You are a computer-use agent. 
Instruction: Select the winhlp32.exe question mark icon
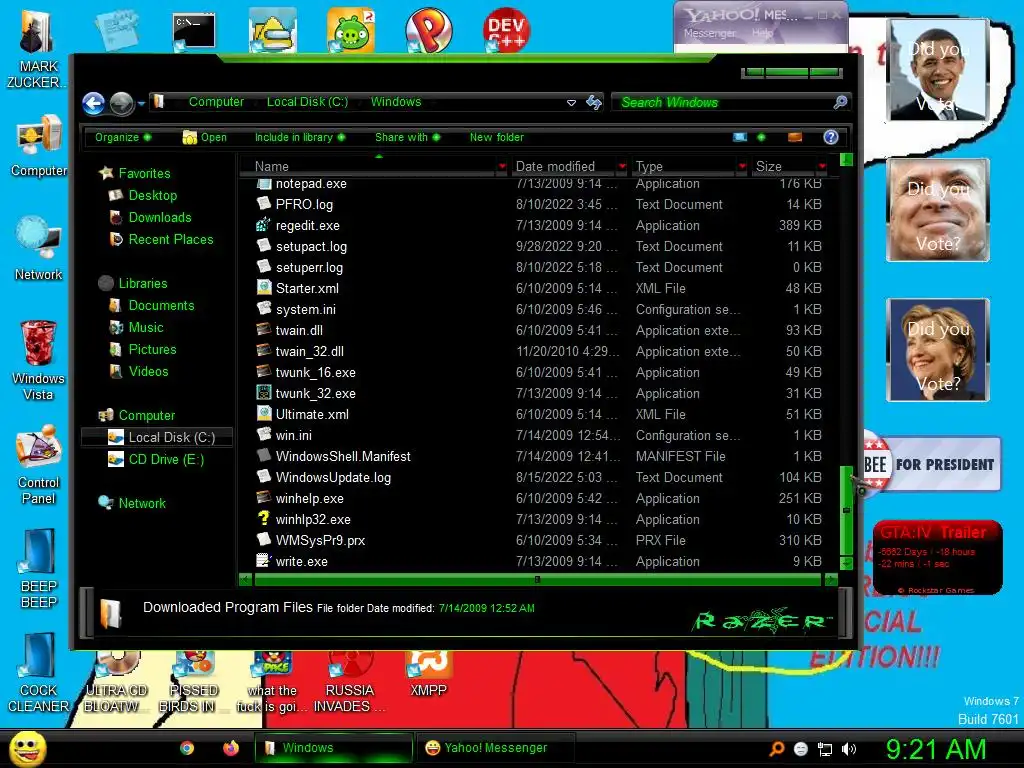click(x=263, y=519)
